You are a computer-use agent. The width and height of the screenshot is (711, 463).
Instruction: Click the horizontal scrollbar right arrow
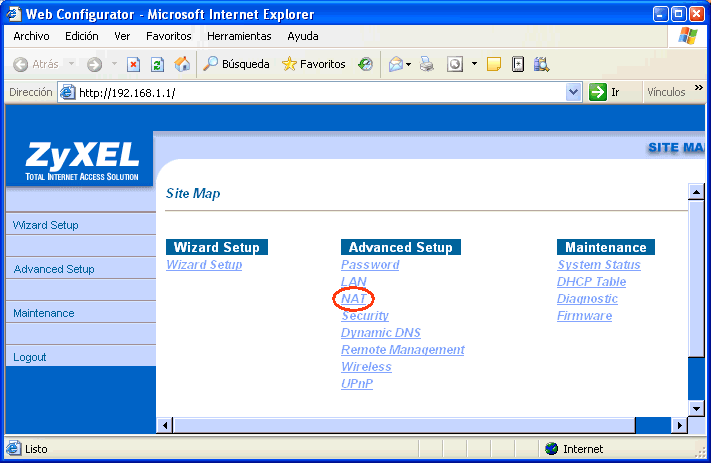tap(679, 425)
